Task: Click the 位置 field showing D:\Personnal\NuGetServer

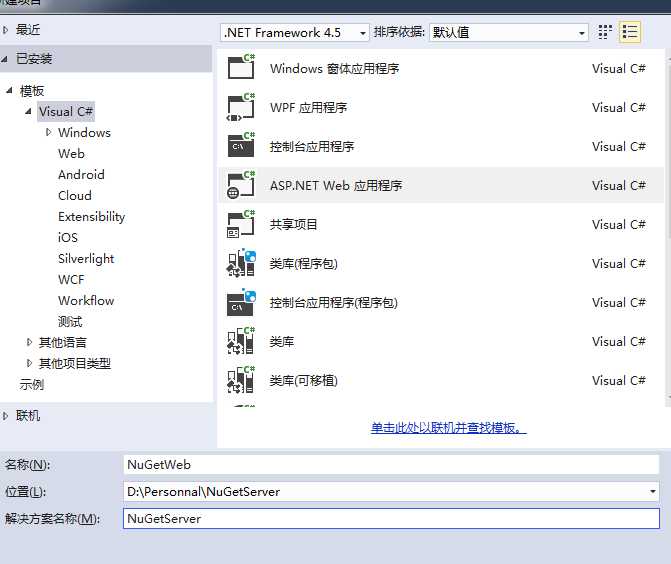Action: click(x=391, y=492)
